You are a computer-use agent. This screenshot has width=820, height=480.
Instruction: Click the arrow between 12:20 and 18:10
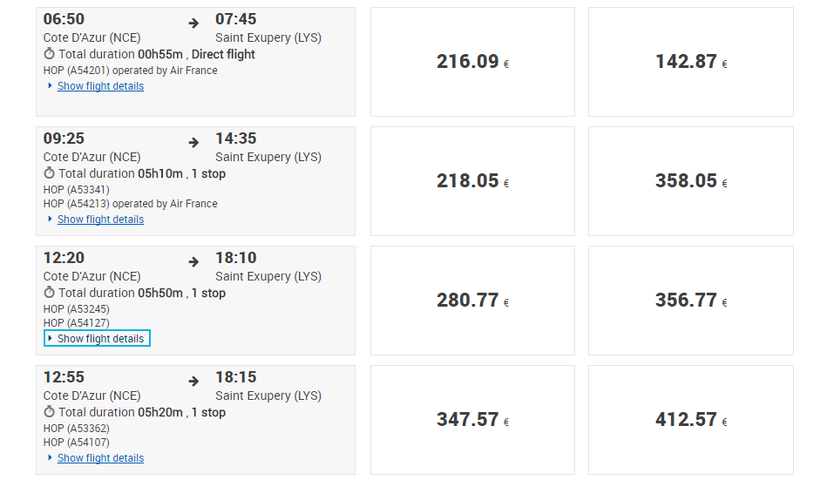194,262
